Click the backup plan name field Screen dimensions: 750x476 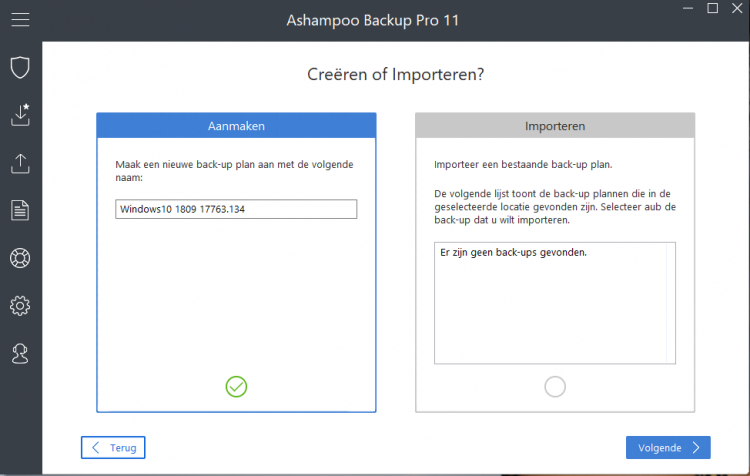tap(236, 209)
